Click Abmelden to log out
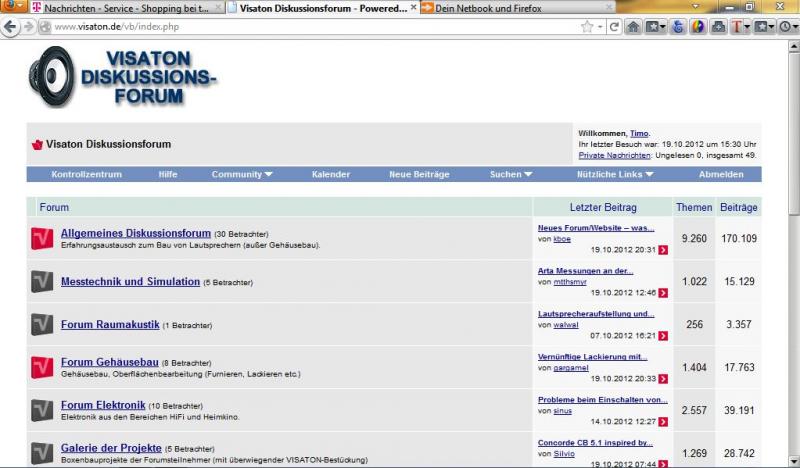Screen dimensions: 800x468 pos(721,174)
